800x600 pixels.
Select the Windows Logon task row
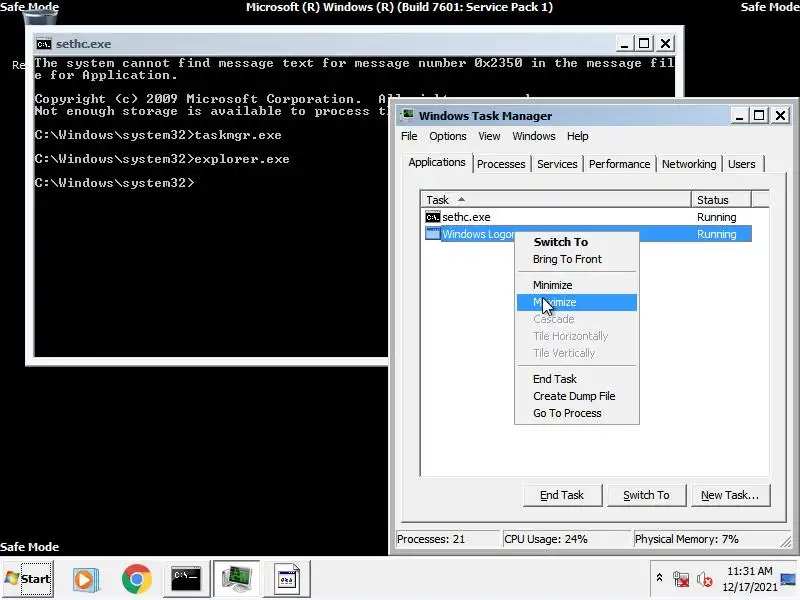click(588, 234)
